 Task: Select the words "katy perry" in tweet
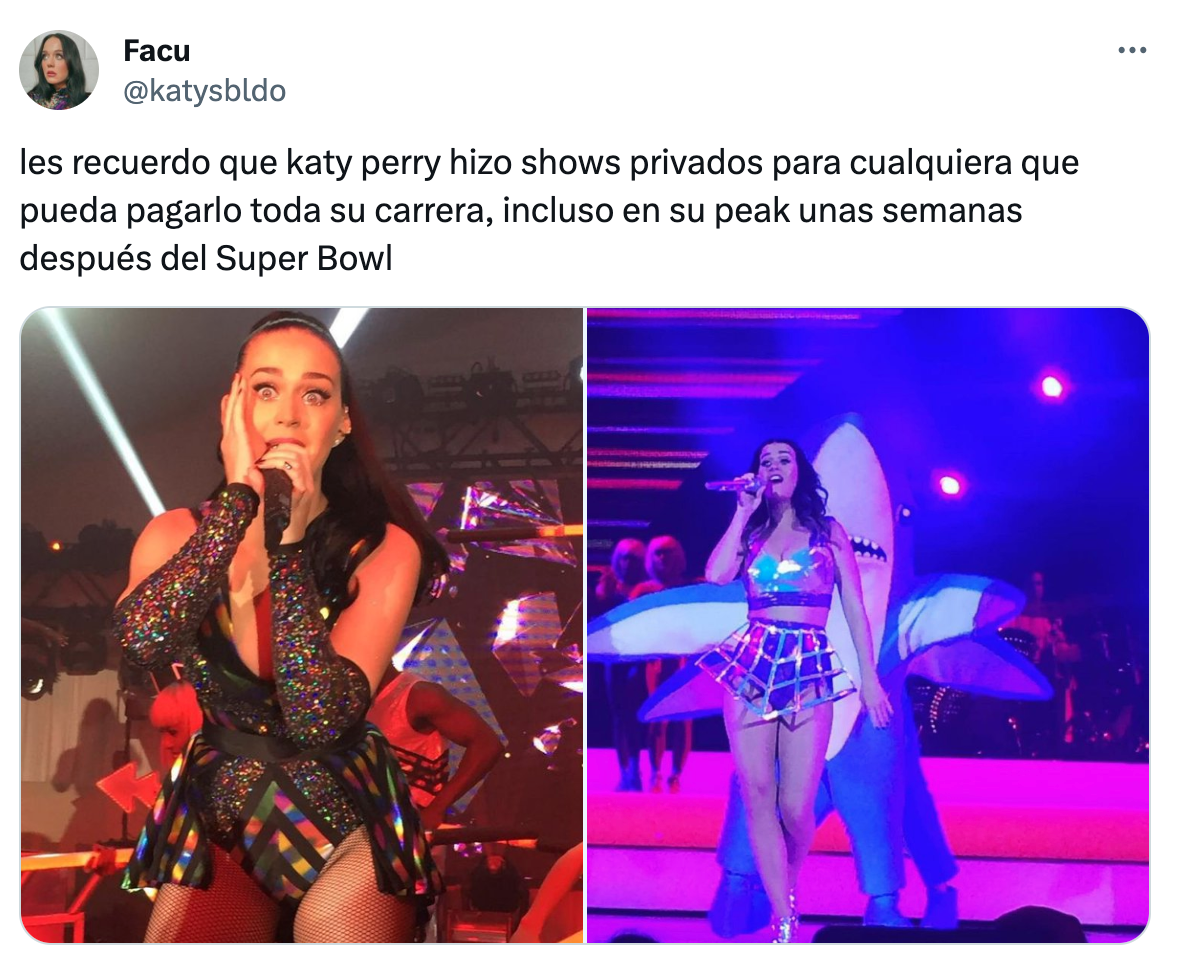coord(364,163)
